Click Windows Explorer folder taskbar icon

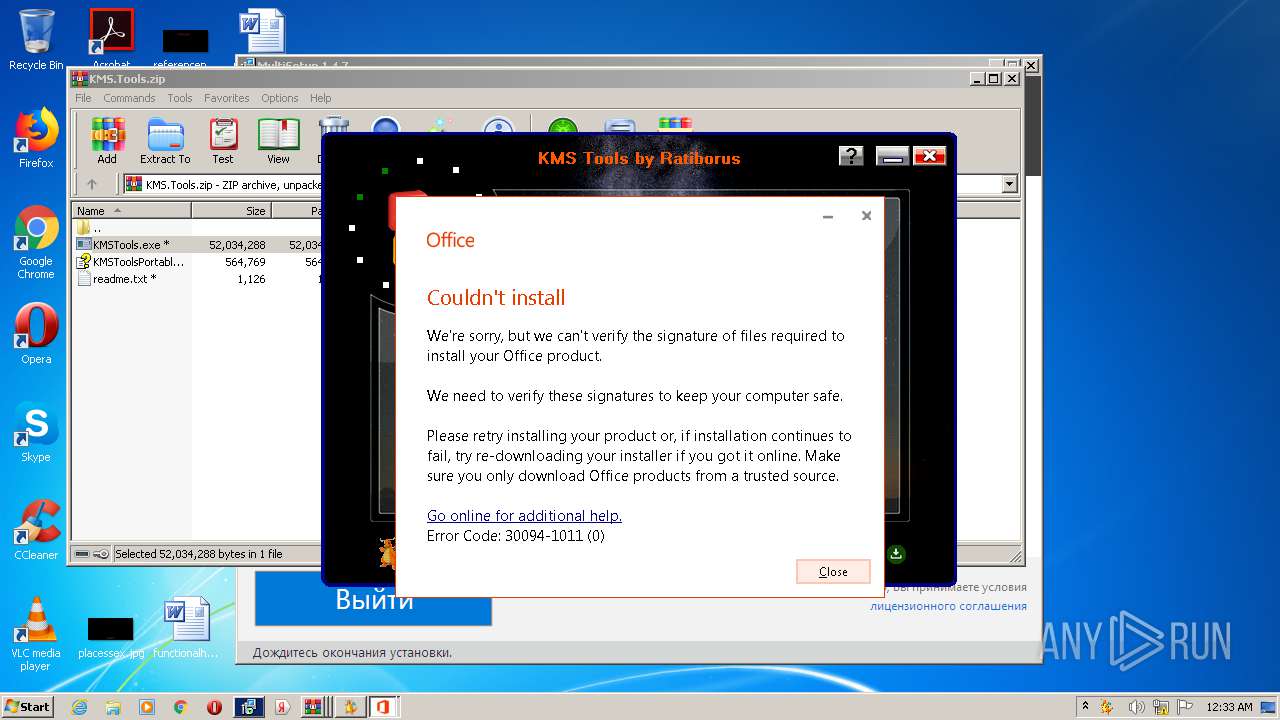(x=113, y=707)
